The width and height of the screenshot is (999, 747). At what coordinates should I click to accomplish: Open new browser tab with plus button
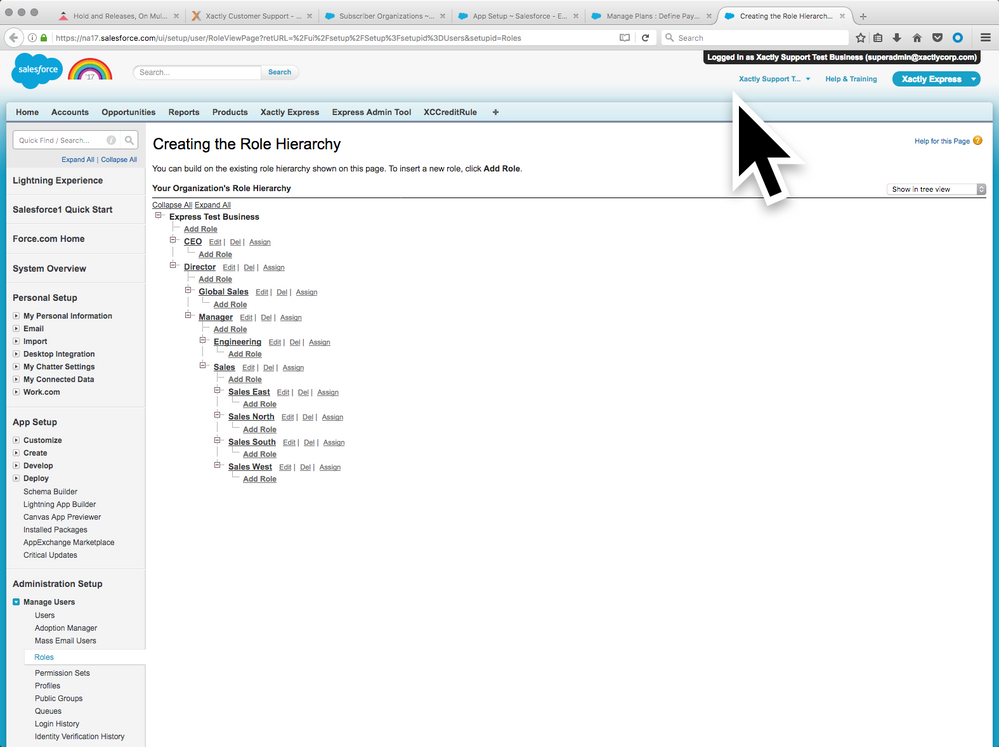[863, 16]
